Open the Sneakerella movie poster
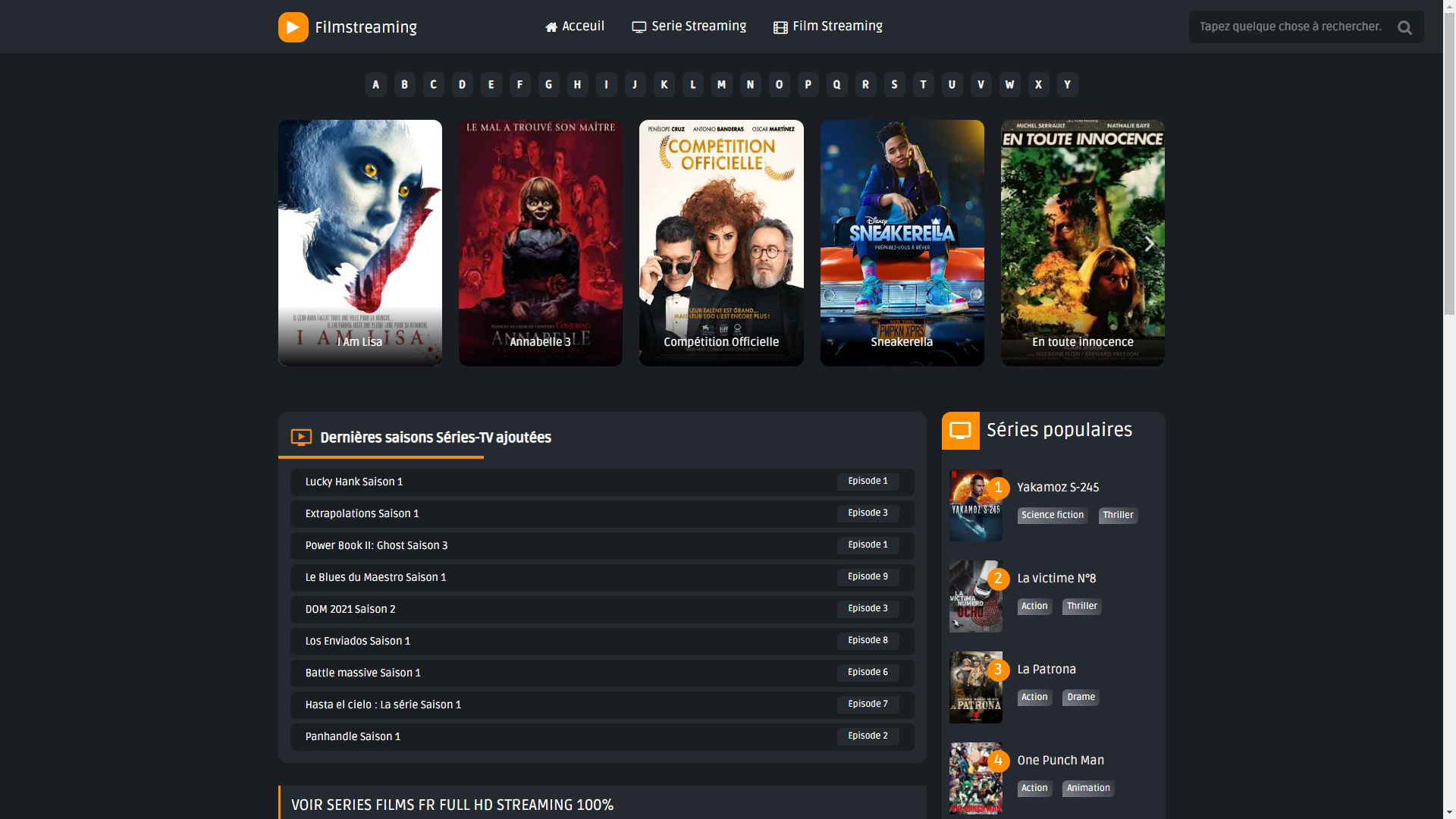 [902, 243]
